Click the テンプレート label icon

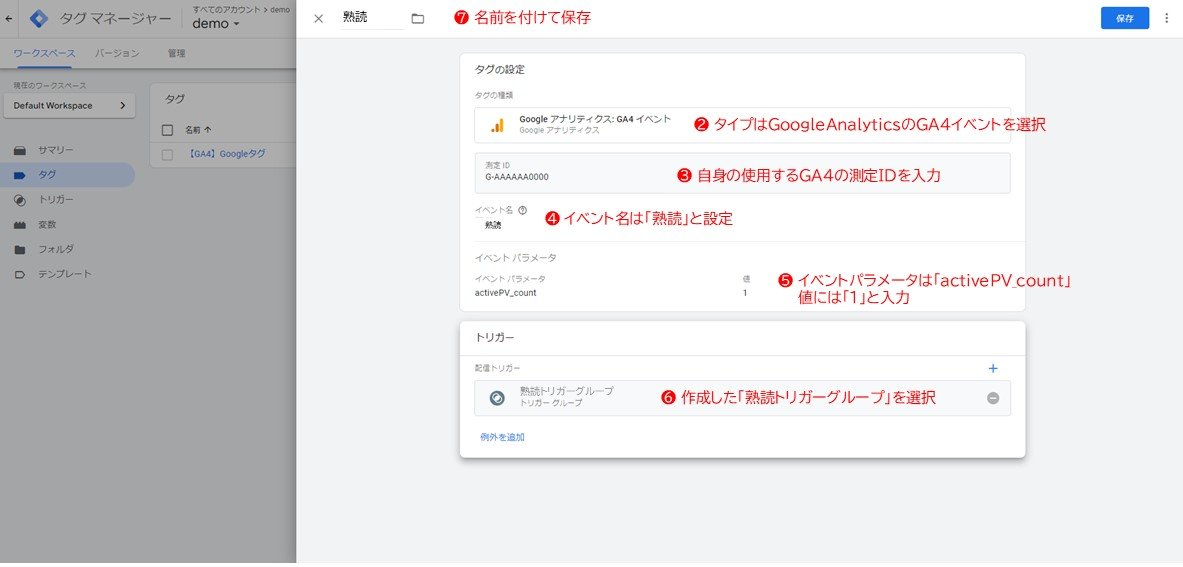pyautogui.click(x=20, y=274)
